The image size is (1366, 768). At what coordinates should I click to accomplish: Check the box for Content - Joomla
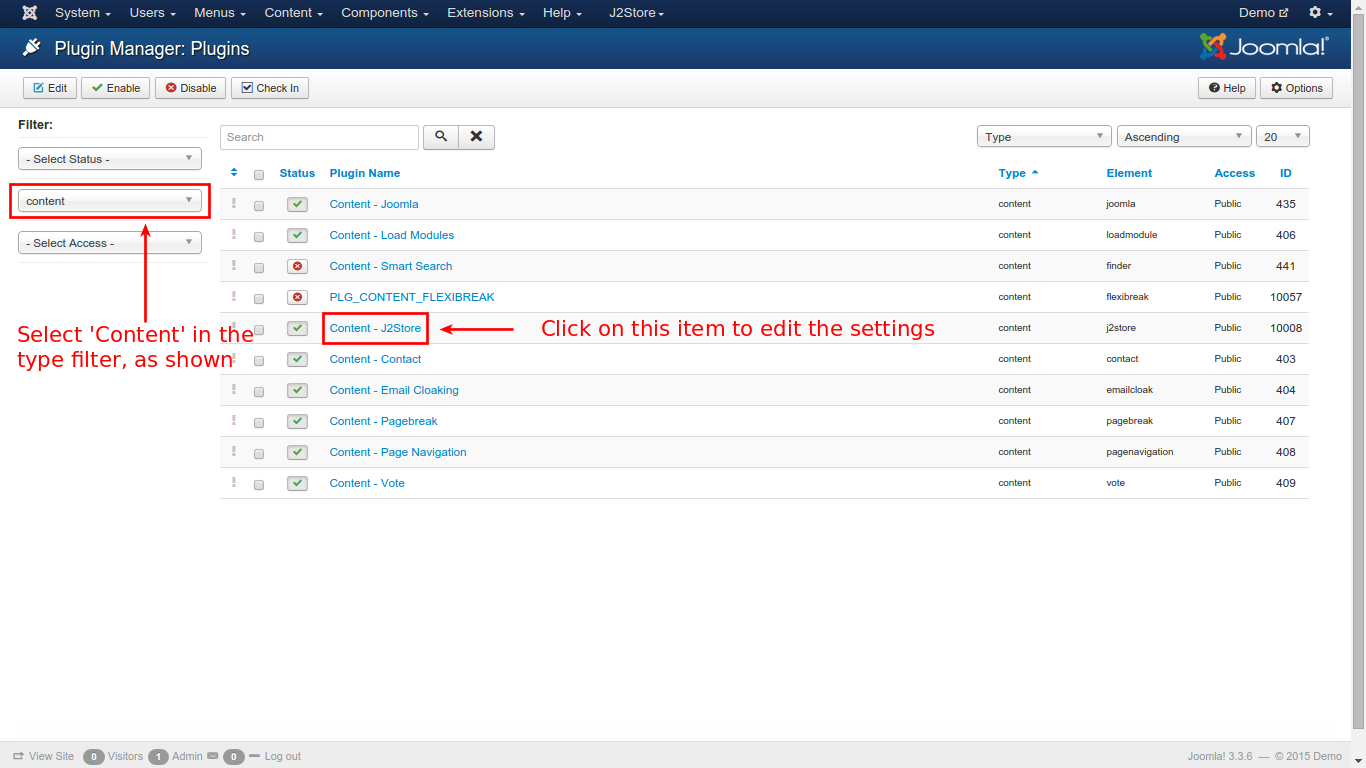tap(259, 205)
